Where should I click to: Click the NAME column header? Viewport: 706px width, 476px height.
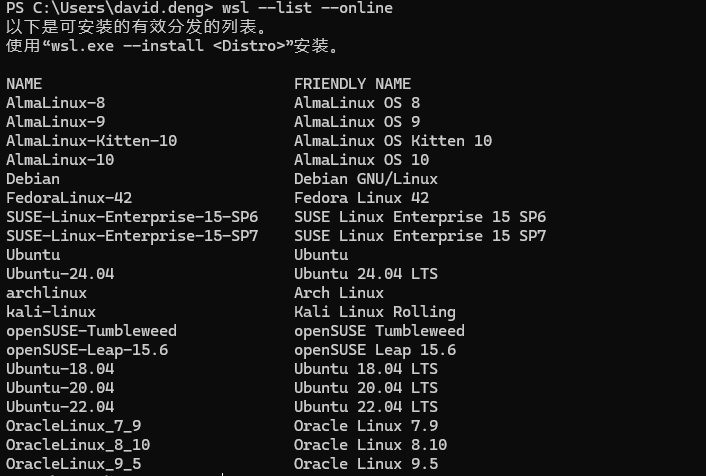pyautogui.click(x=24, y=84)
